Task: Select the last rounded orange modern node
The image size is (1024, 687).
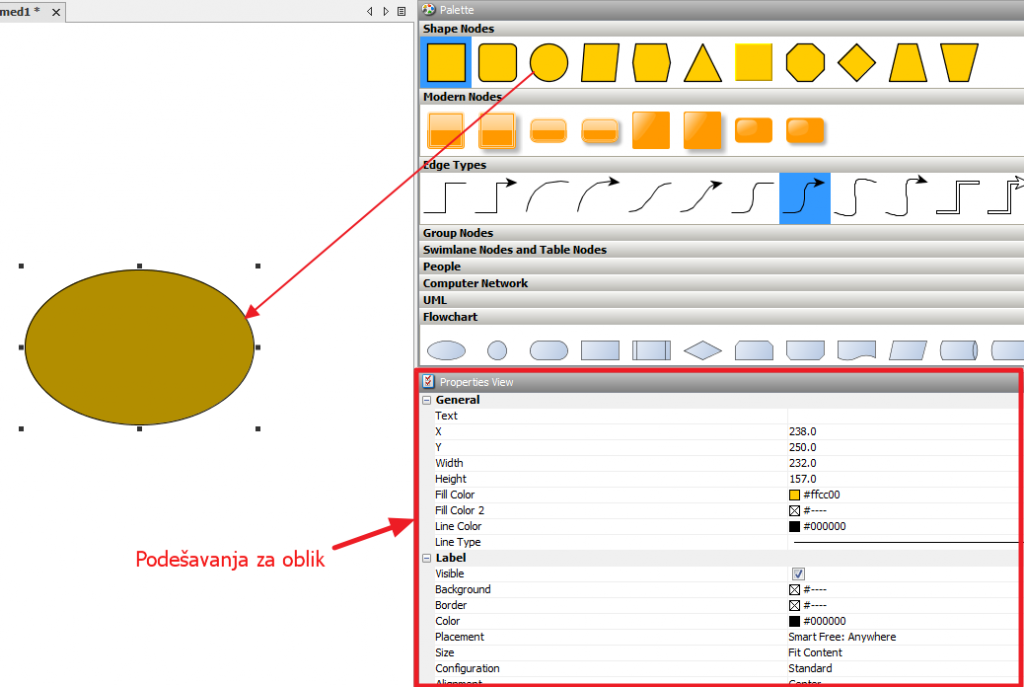Action: click(x=805, y=130)
